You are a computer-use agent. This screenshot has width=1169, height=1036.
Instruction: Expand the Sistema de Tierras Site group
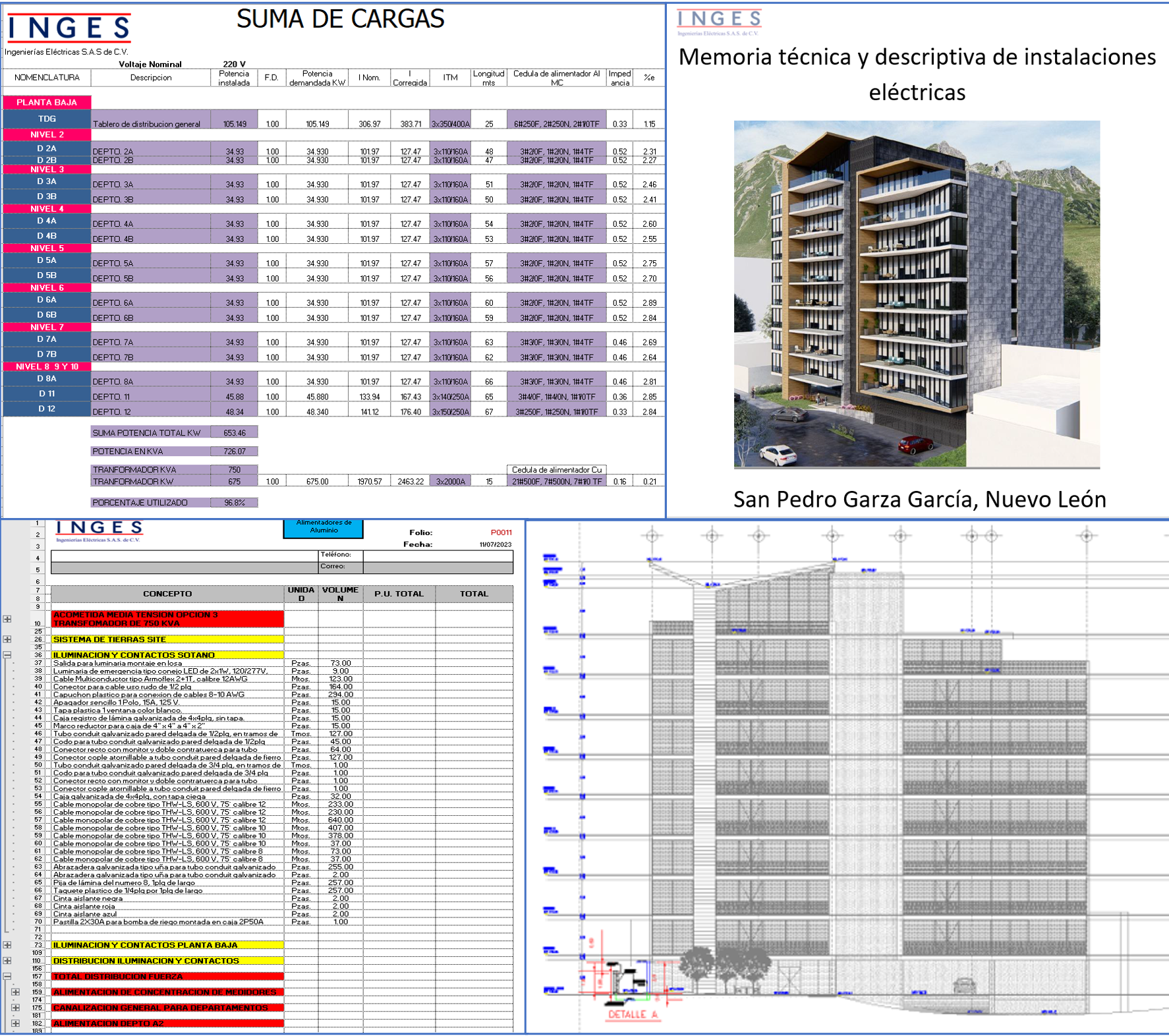7,639
